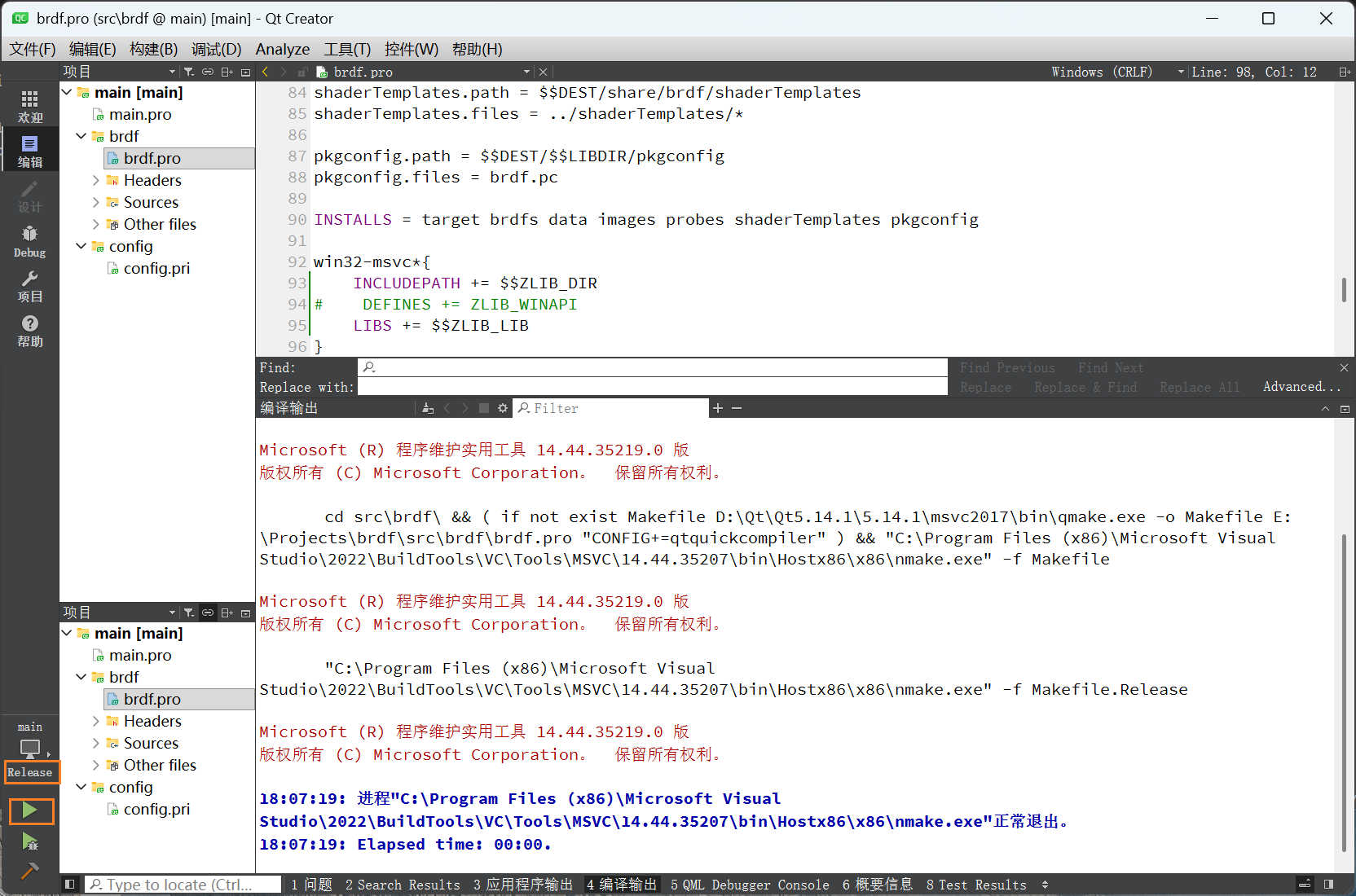Open compile output settings gear icon
This screenshot has height=896, width=1356.
[503, 408]
